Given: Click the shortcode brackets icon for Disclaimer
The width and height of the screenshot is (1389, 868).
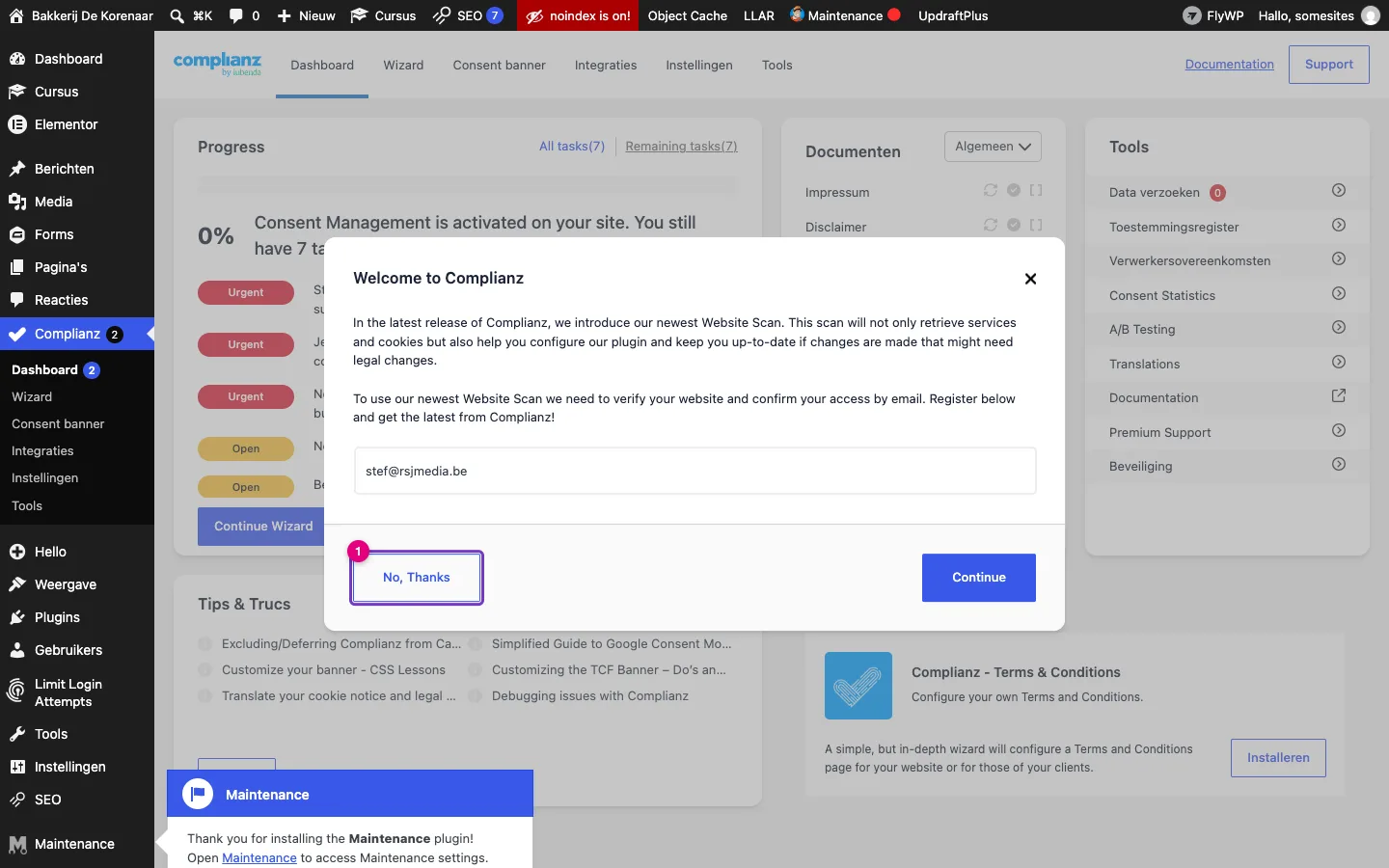Looking at the screenshot, I should click(1036, 225).
